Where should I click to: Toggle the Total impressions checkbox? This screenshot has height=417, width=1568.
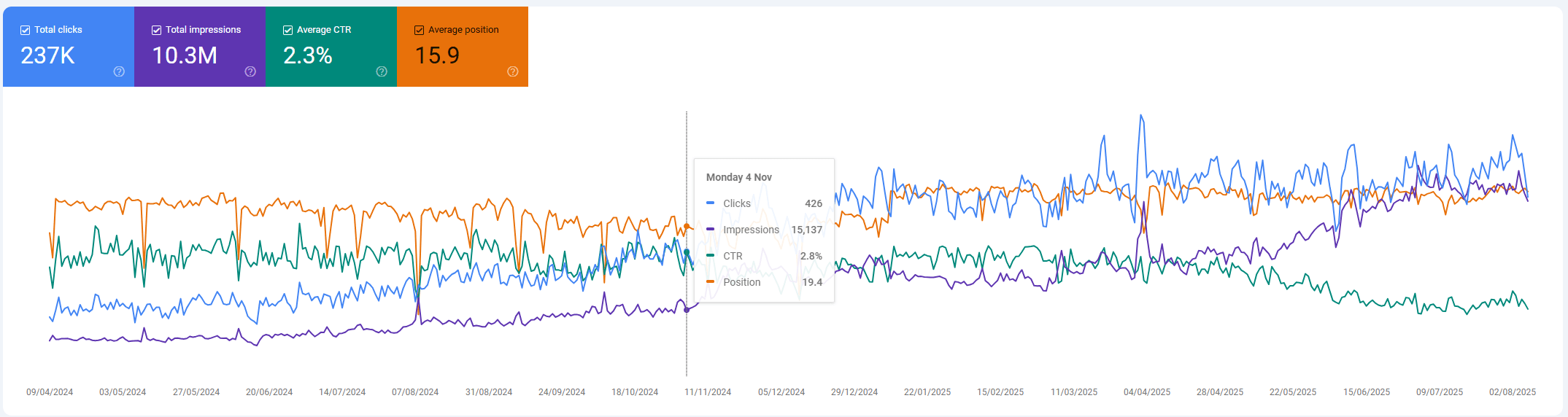(157, 30)
